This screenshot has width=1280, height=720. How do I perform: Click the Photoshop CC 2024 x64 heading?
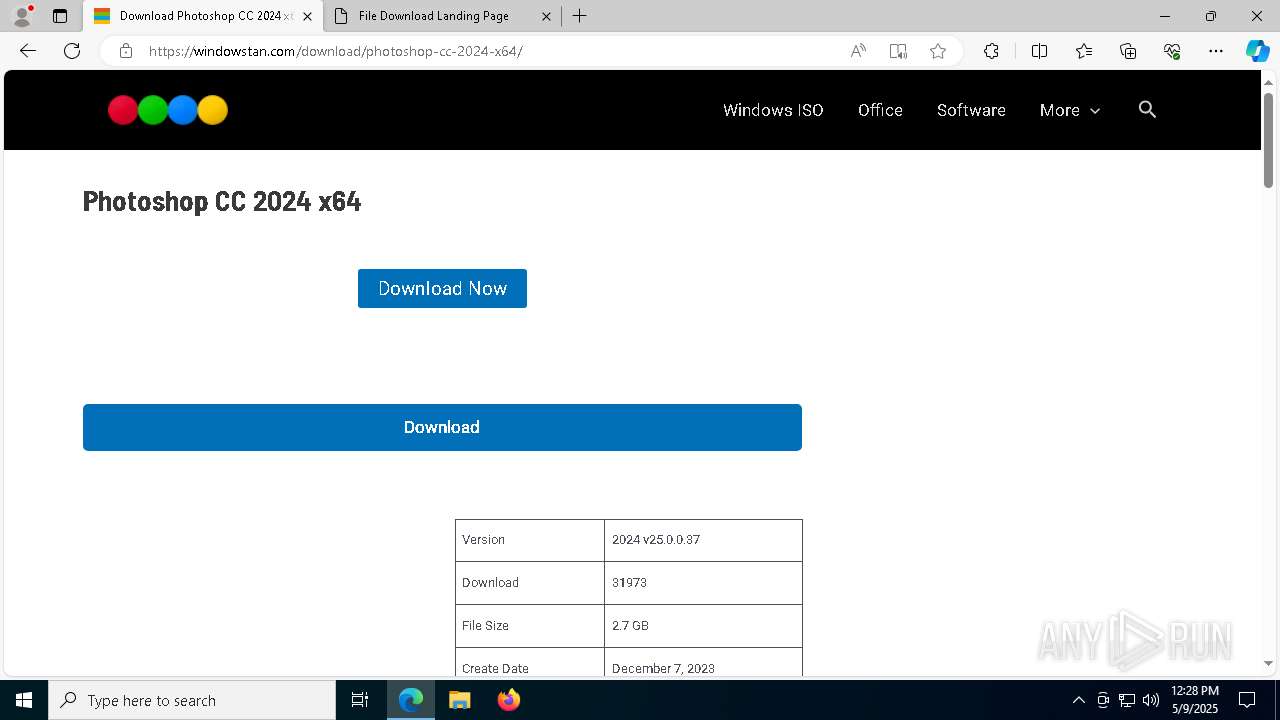pos(222,201)
